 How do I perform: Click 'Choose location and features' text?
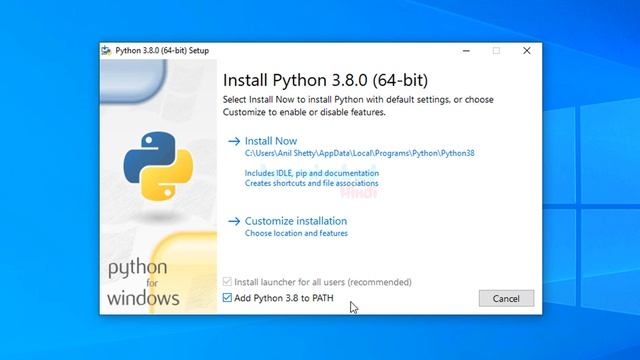click(296, 233)
